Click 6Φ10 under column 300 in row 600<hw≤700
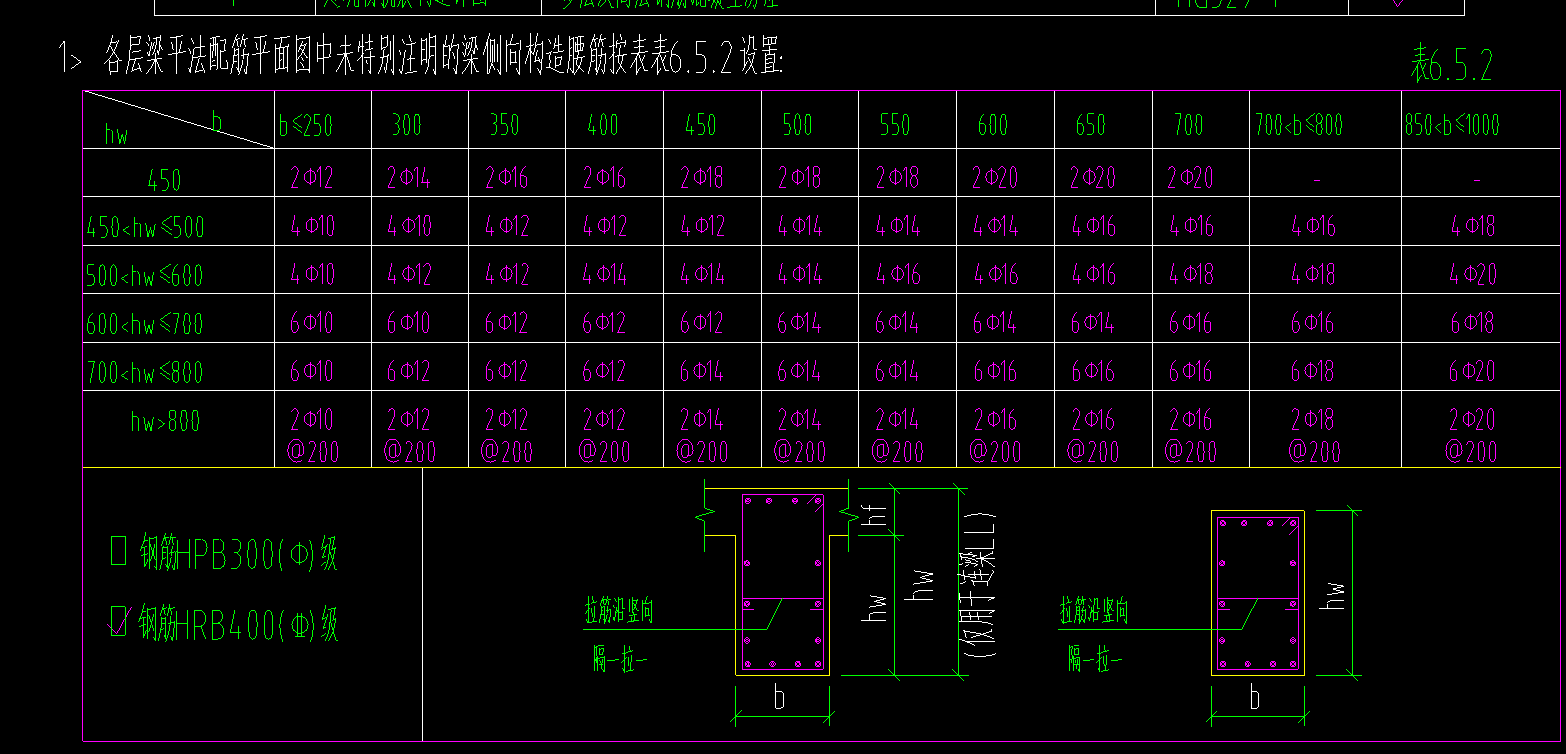This screenshot has height=754, width=1566. click(409, 322)
